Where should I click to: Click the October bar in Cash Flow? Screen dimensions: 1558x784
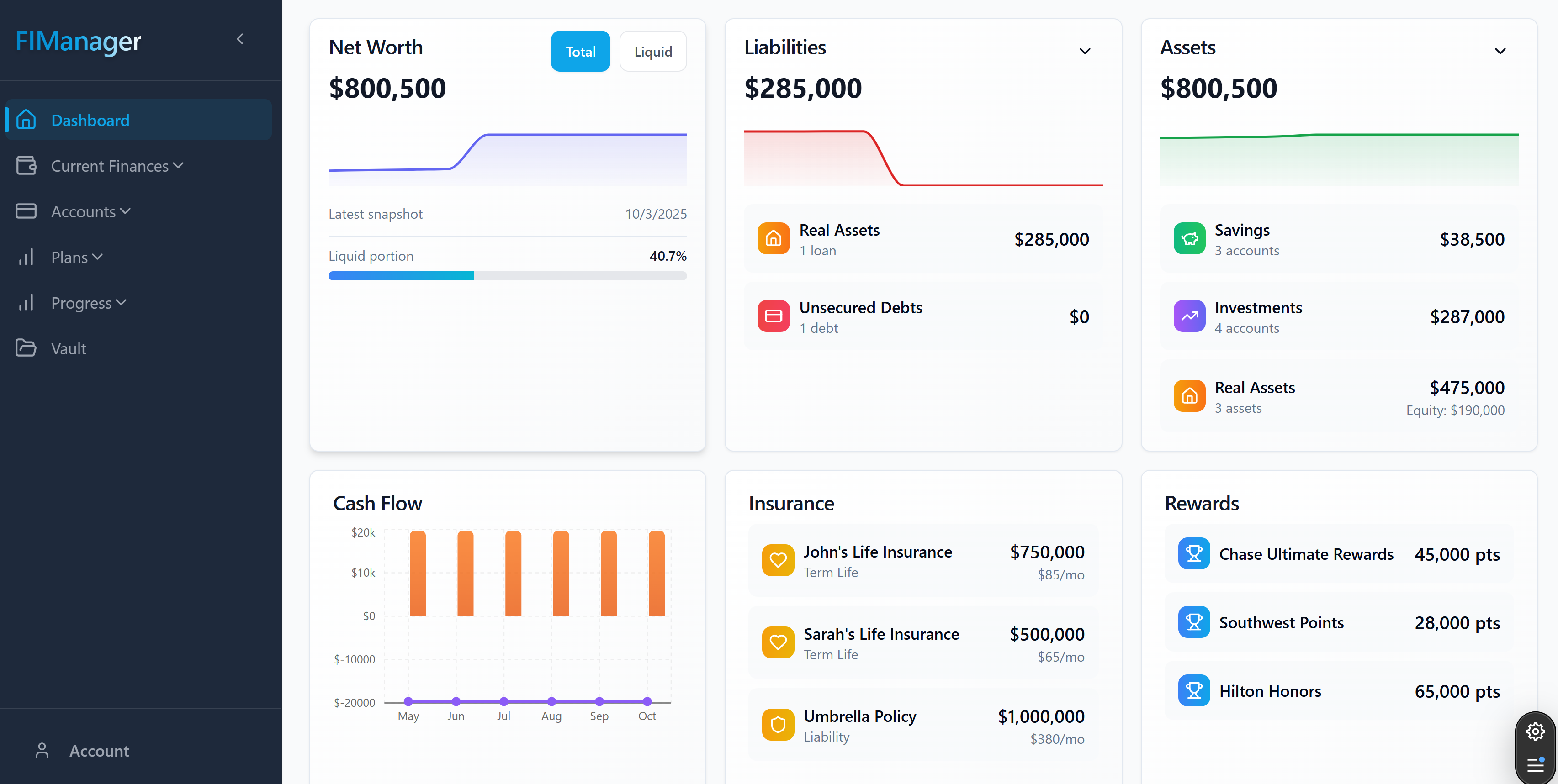click(656, 573)
